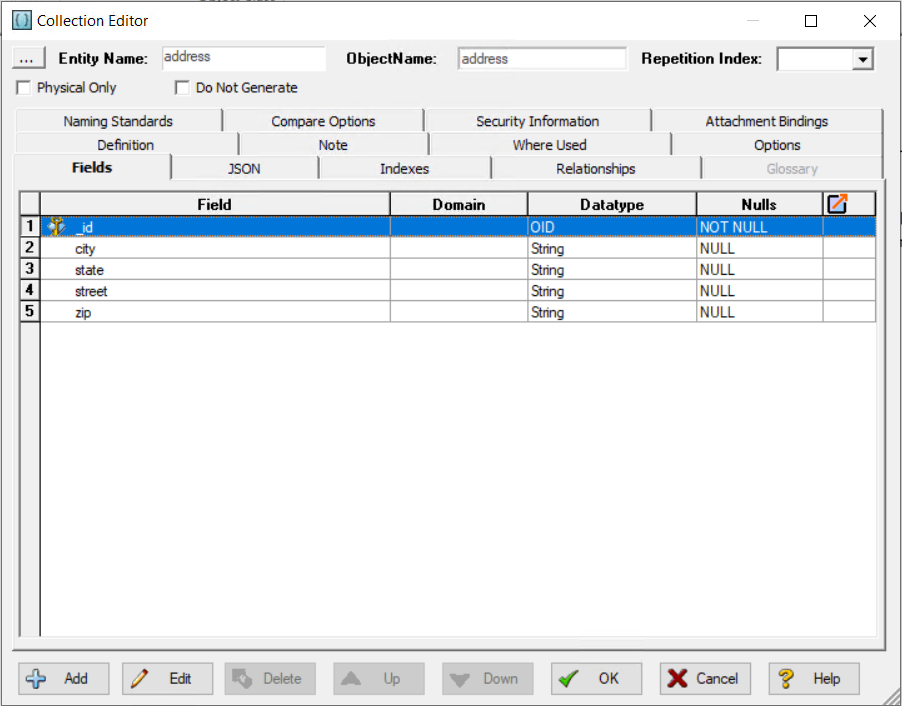Click the primary key icon beside _id
902x706 pixels.
[56, 227]
